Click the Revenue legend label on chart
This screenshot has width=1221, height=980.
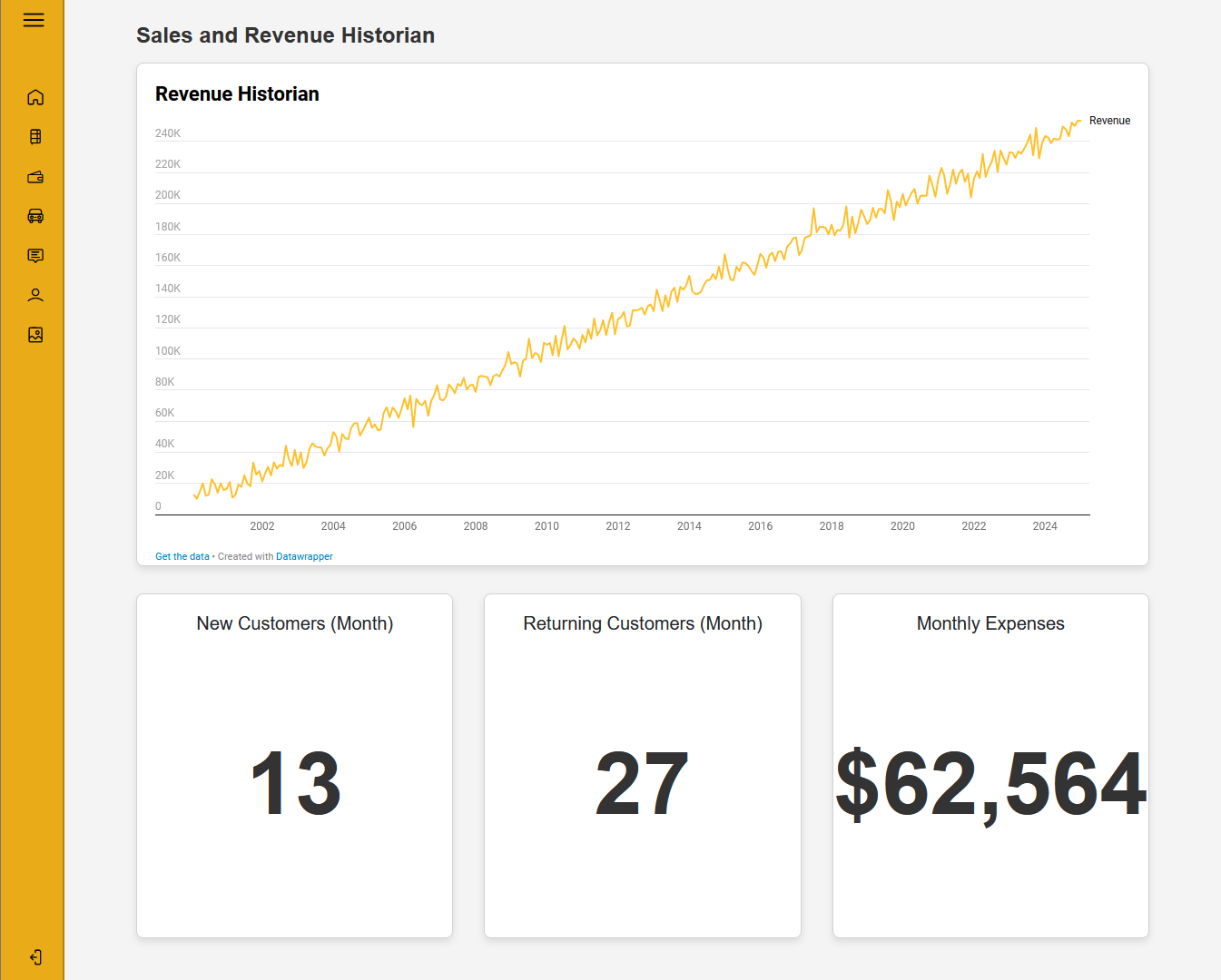tap(1109, 121)
